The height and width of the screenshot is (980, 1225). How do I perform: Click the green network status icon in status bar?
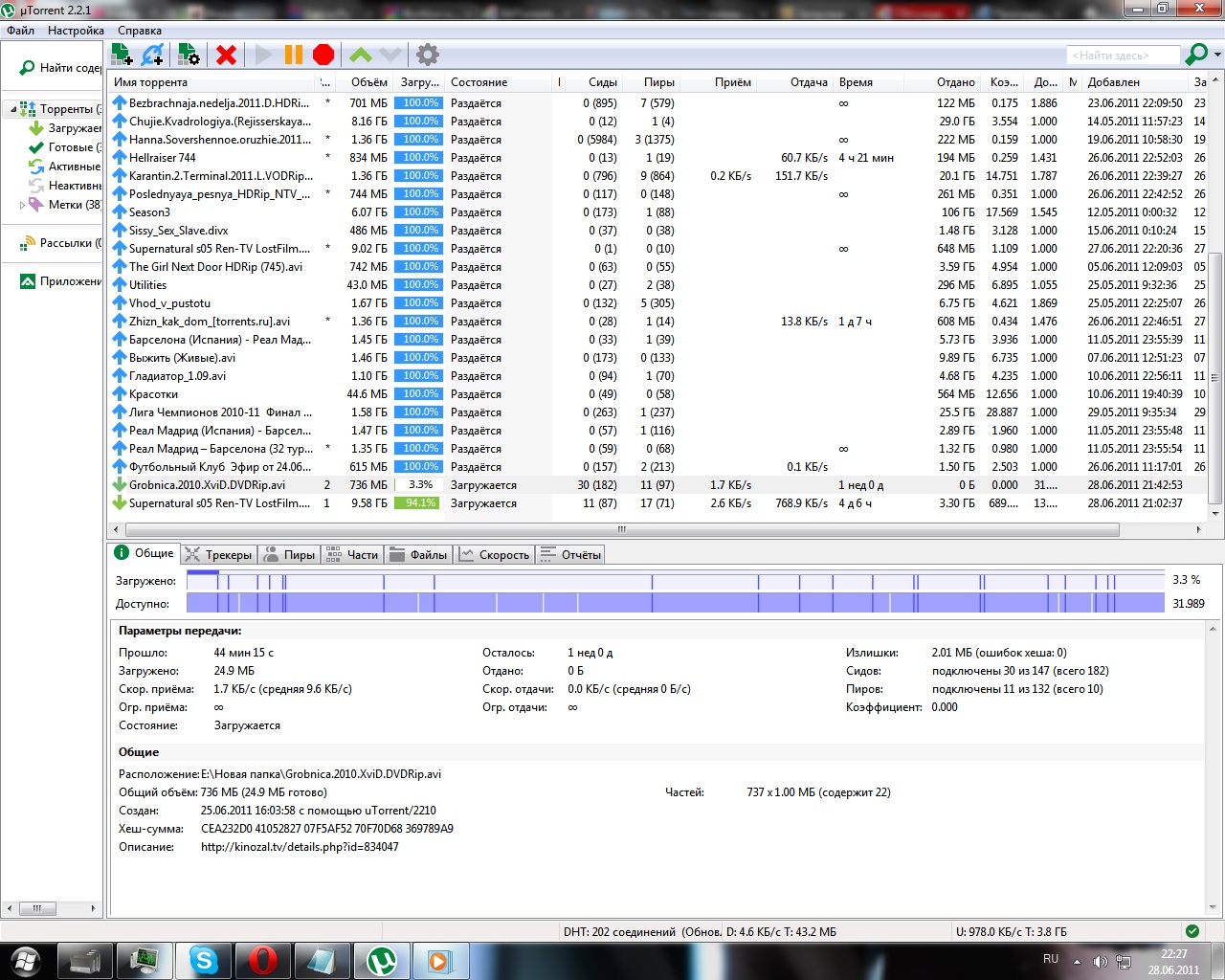1192,931
